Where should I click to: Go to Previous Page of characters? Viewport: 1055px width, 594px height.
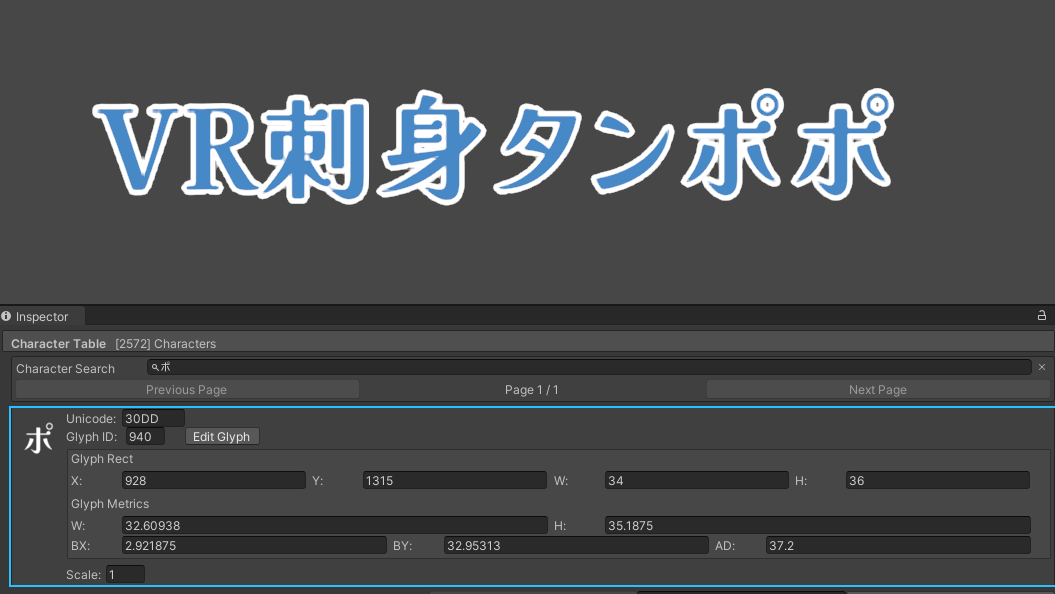(x=186, y=390)
